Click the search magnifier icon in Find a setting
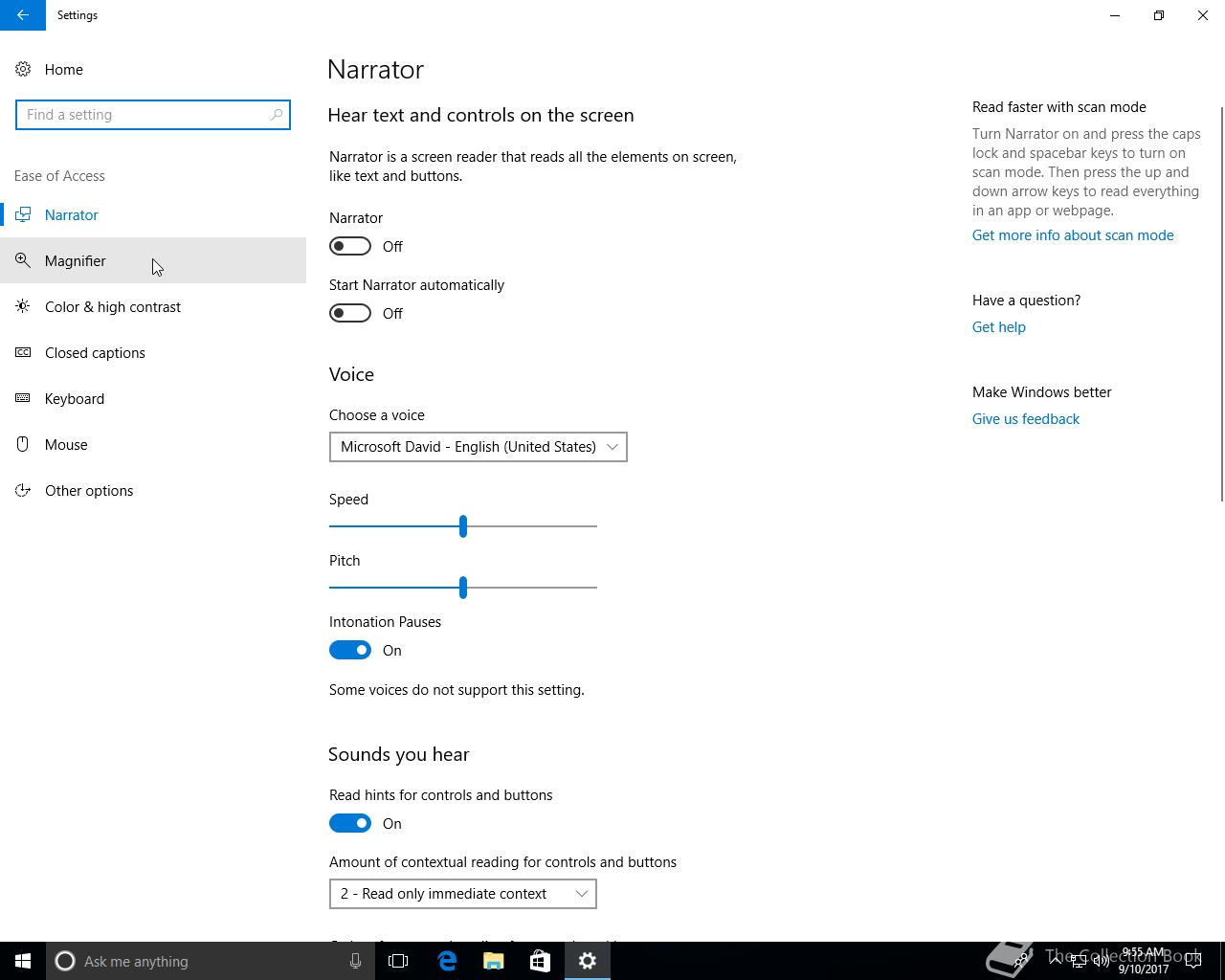 click(x=277, y=115)
